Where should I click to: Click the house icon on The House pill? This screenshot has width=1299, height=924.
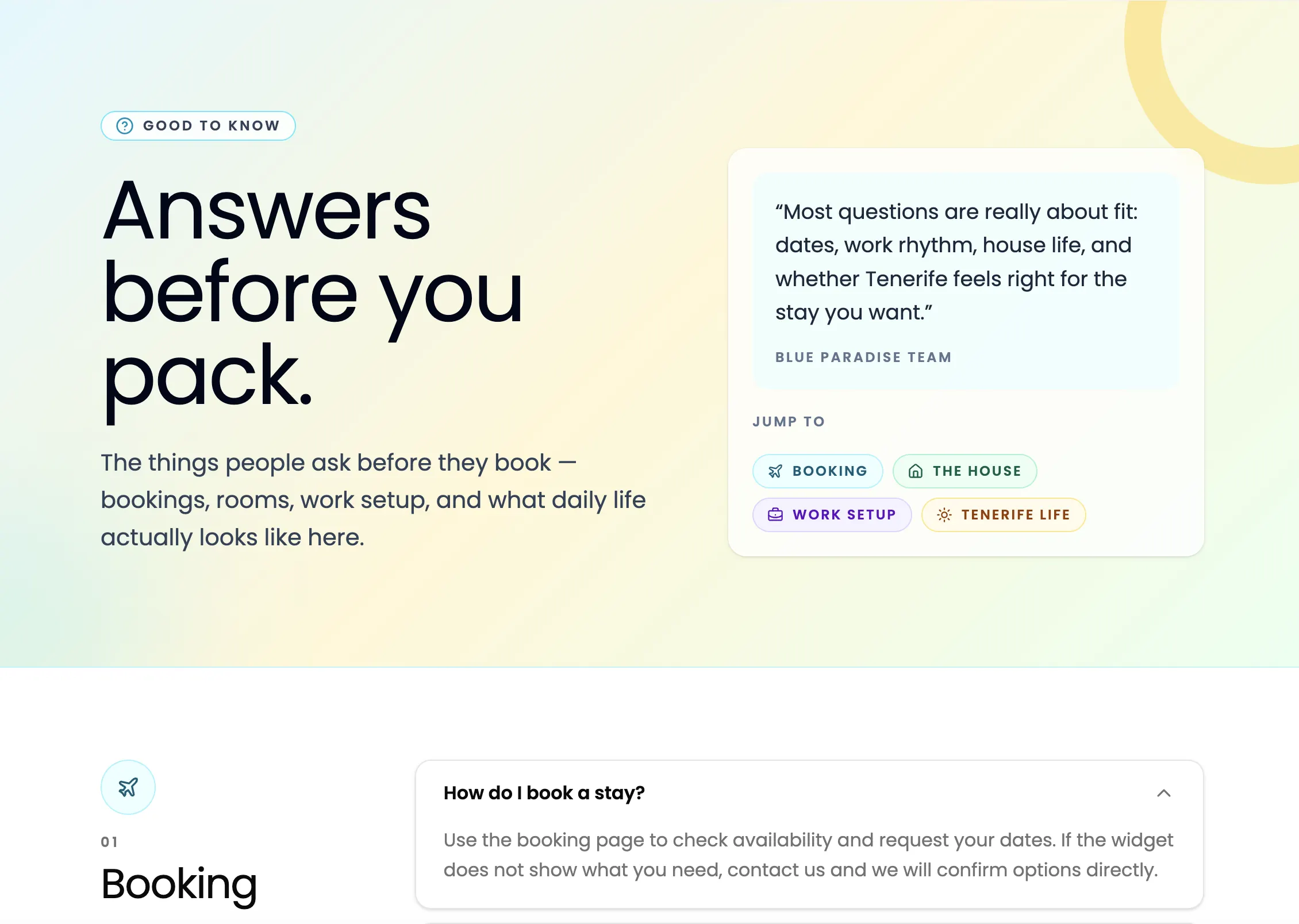(x=916, y=471)
